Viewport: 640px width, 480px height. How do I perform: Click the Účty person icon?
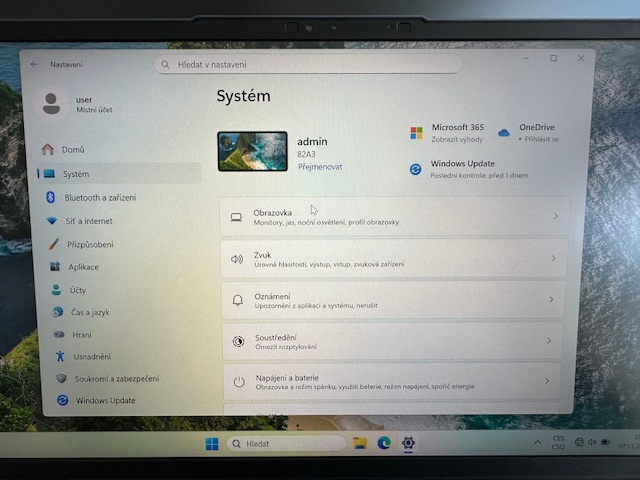(x=56, y=290)
